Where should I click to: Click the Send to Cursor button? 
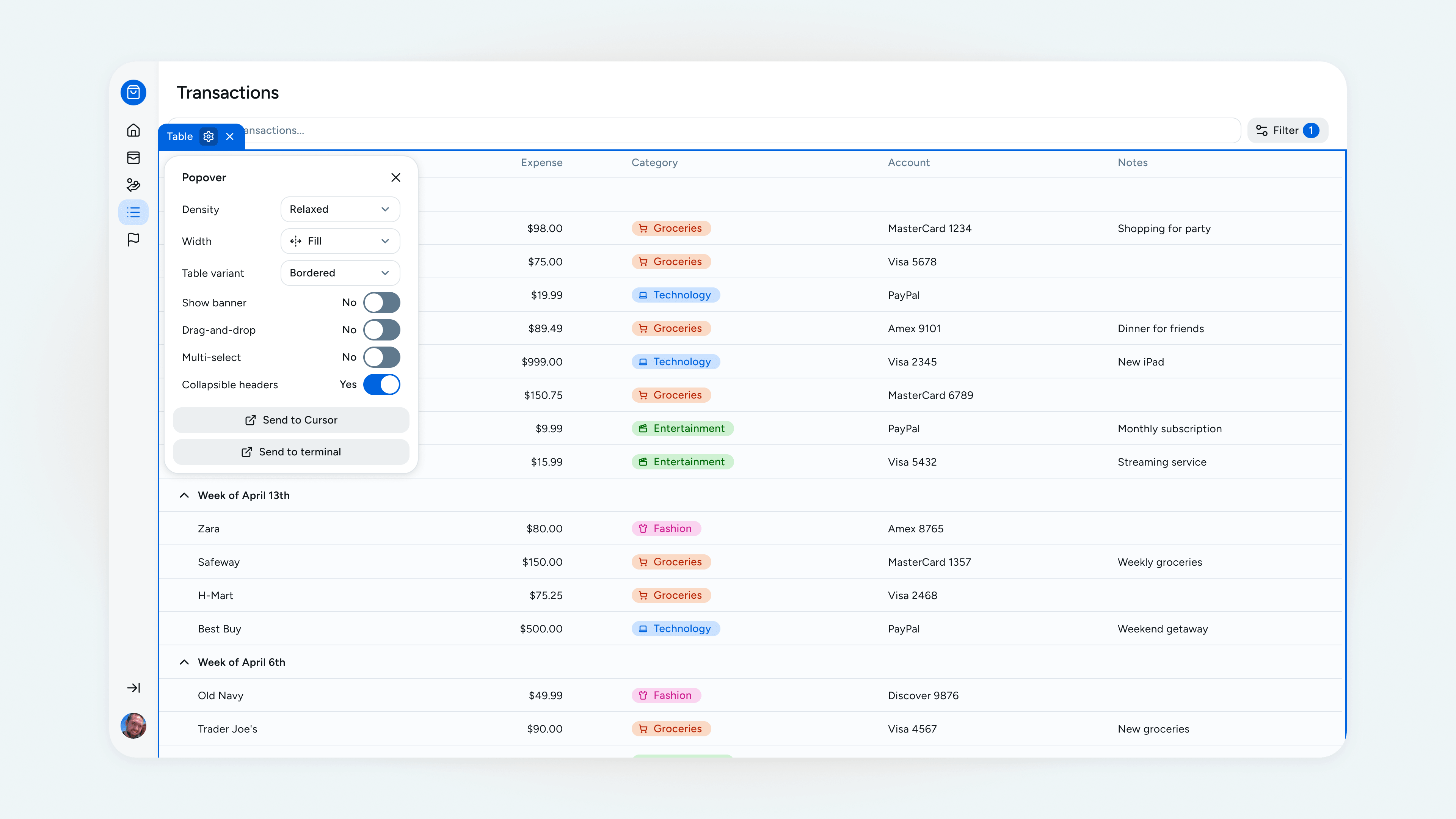[291, 420]
